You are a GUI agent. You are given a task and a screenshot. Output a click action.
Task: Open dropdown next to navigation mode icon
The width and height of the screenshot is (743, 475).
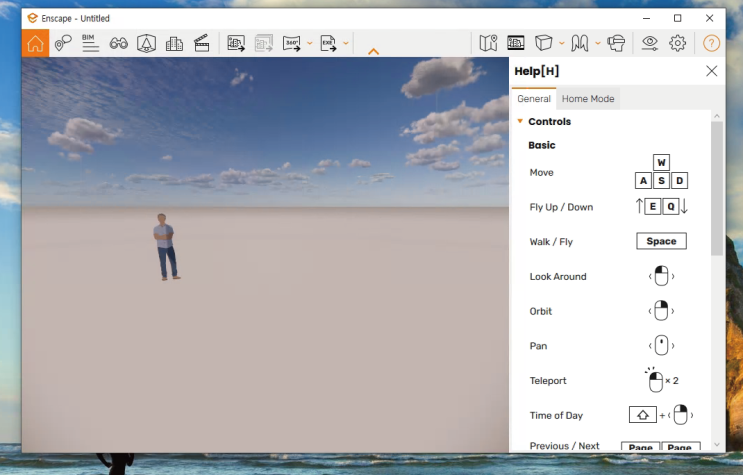[x=598, y=43]
